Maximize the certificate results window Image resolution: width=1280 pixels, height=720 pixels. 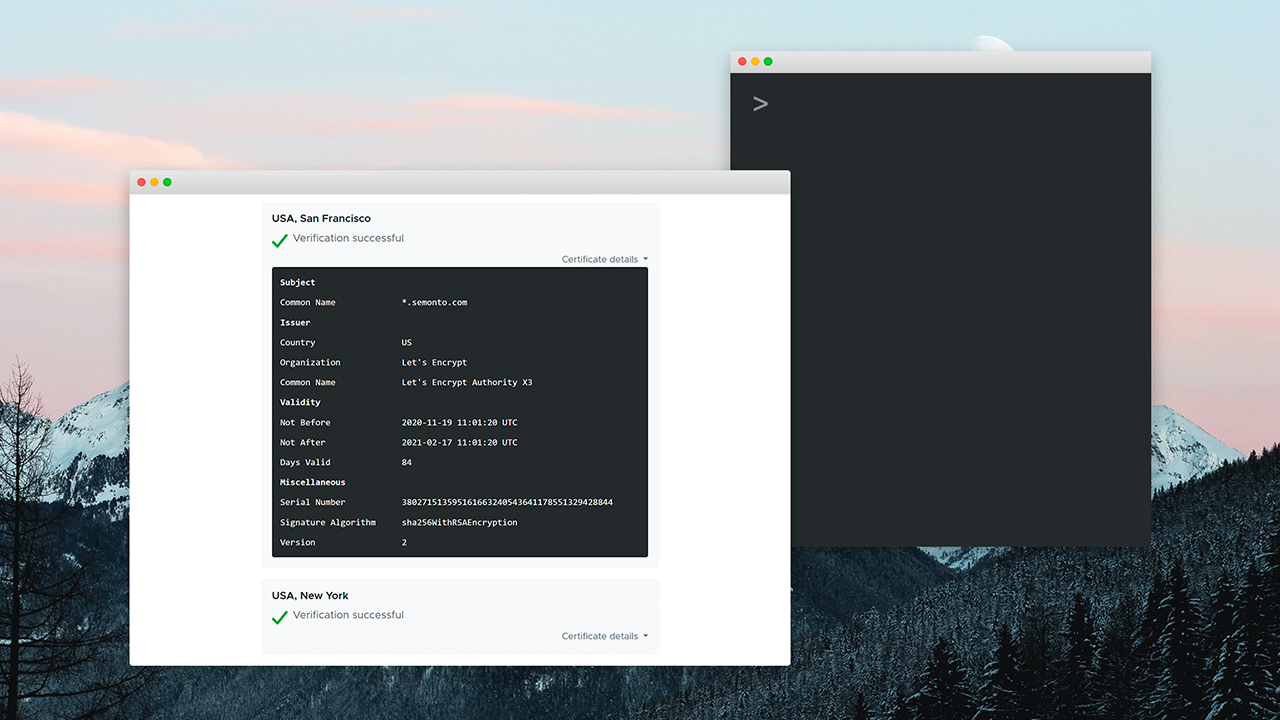point(167,182)
